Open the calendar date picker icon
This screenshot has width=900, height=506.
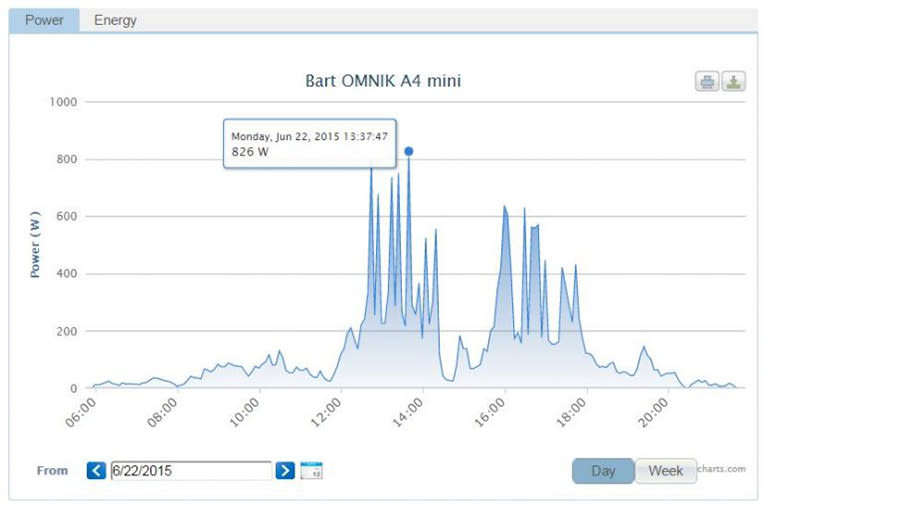311,470
